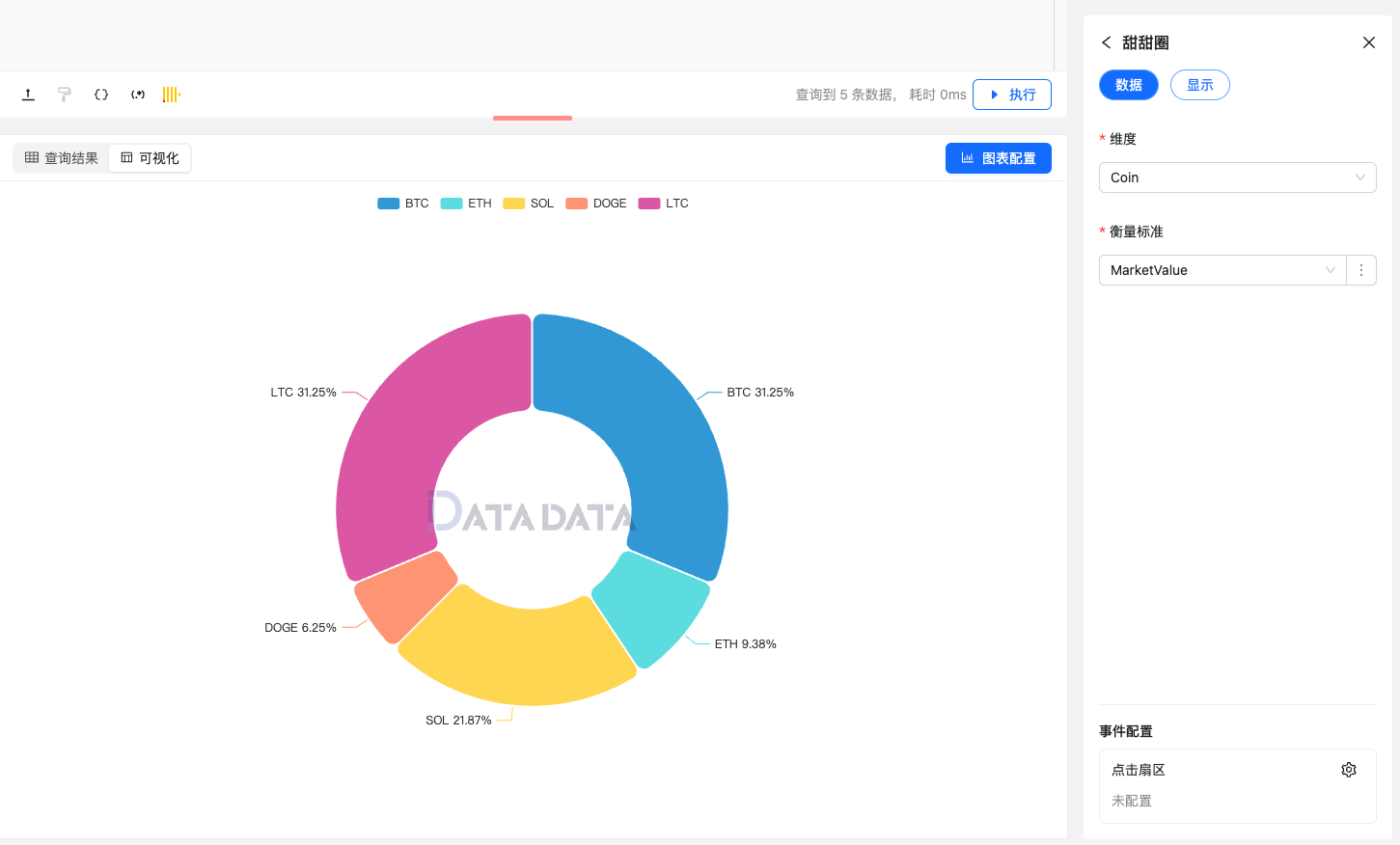1400x845 pixels.
Task: Click the 'LTC 31.25%' chart label
Action: tap(303, 393)
